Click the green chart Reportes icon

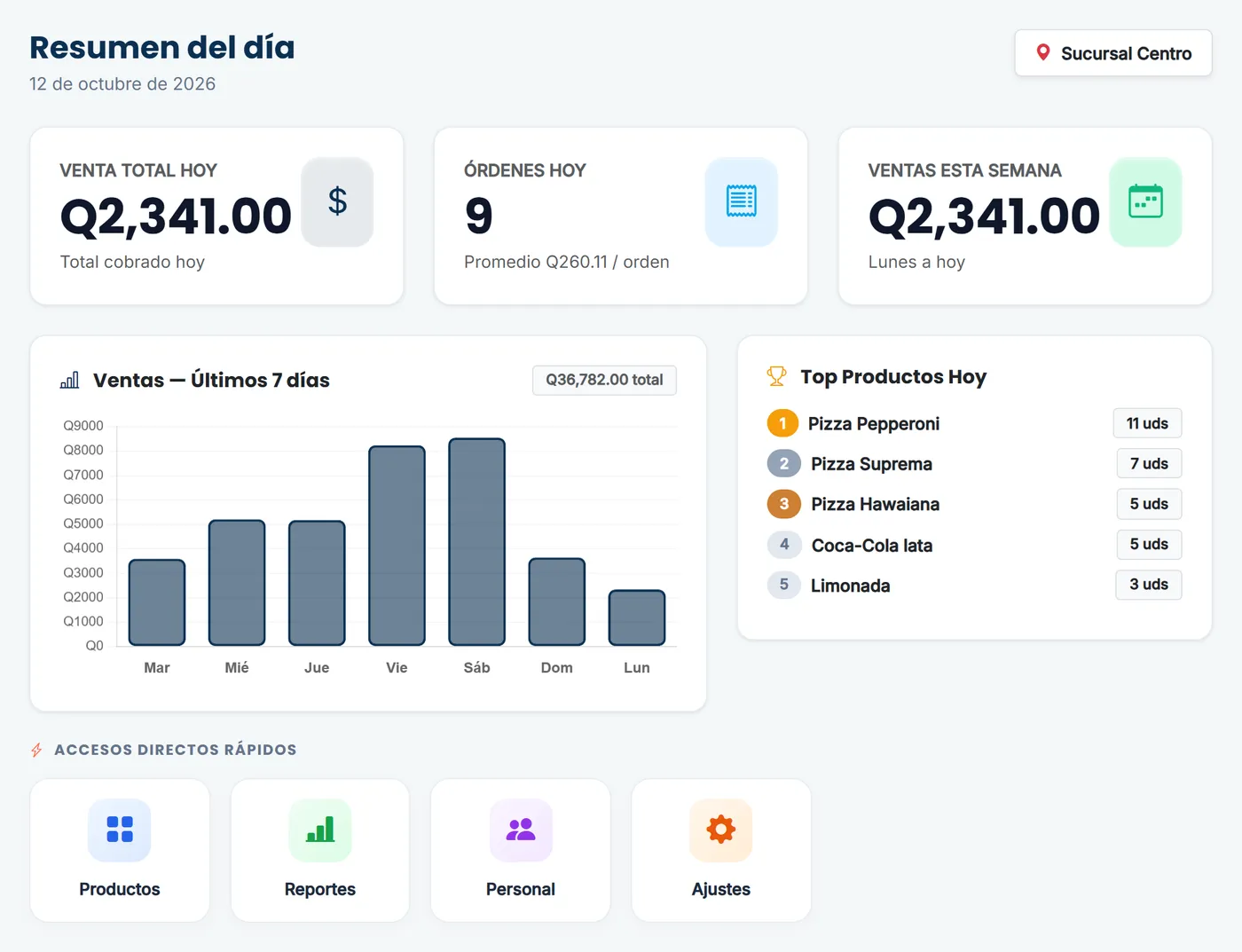click(x=320, y=830)
